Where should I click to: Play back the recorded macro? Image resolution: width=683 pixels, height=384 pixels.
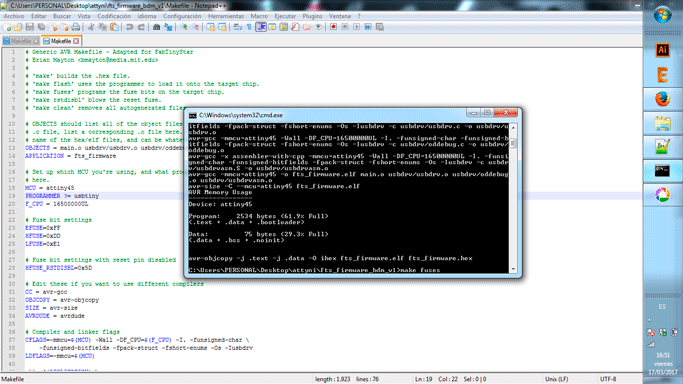click(356, 27)
